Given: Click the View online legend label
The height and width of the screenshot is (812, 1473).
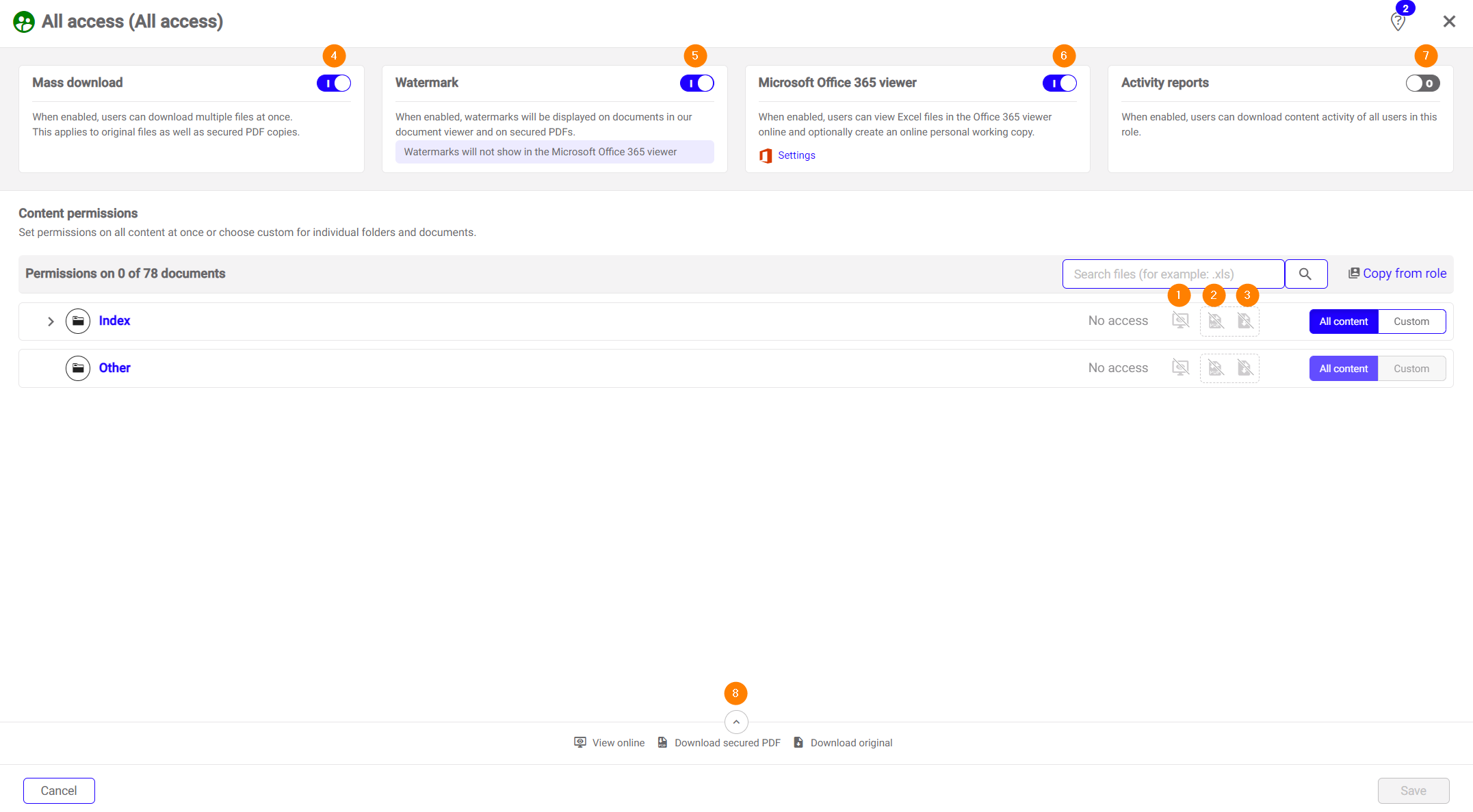Looking at the screenshot, I should point(618,743).
